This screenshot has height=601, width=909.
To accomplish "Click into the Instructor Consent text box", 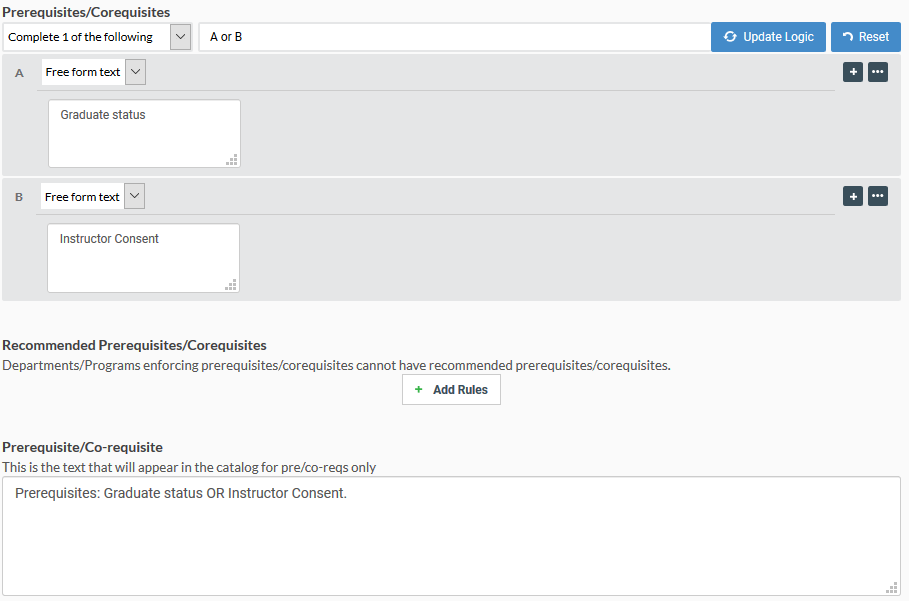I will tap(143, 258).
